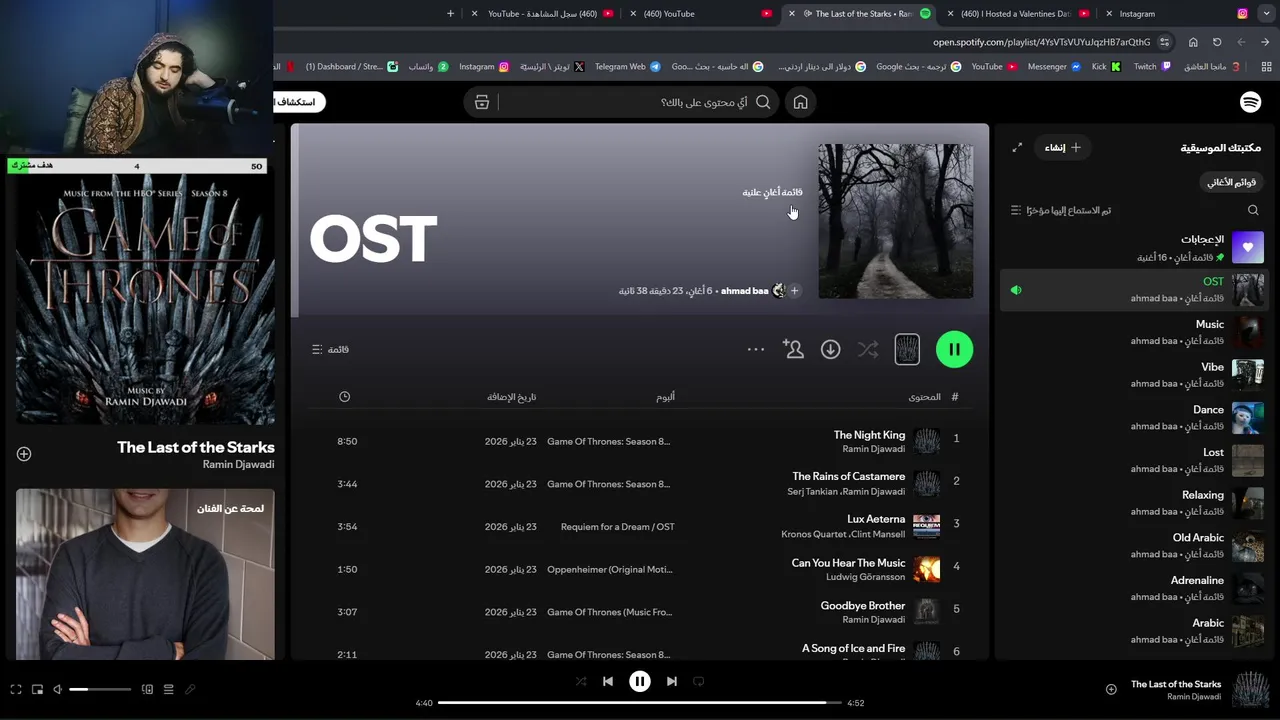Open list view options dropdown in playlist
The image size is (1280, 720).
click(x=330, y=349)
